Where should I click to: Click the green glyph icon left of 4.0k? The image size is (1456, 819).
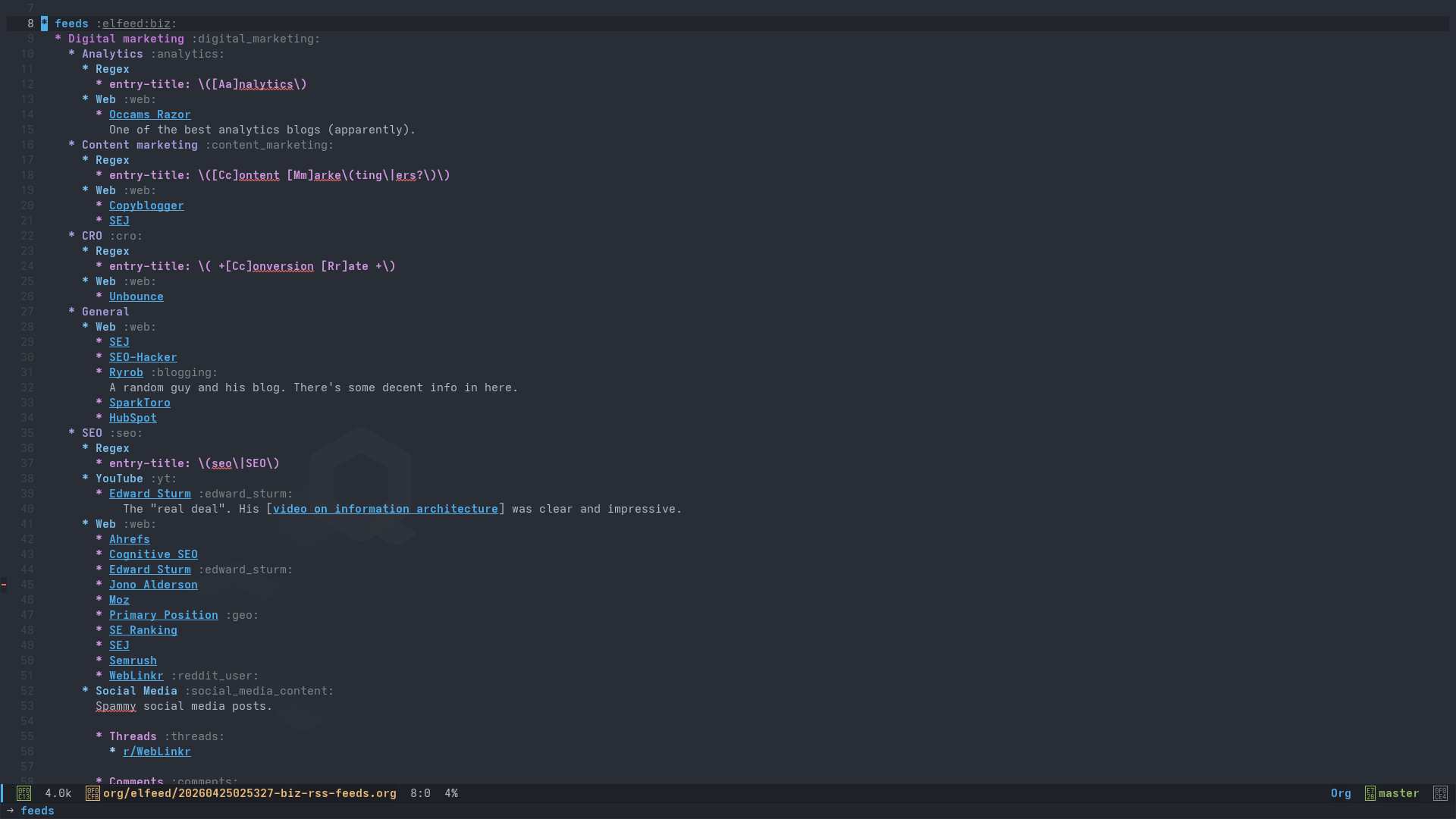pos(24,793)
